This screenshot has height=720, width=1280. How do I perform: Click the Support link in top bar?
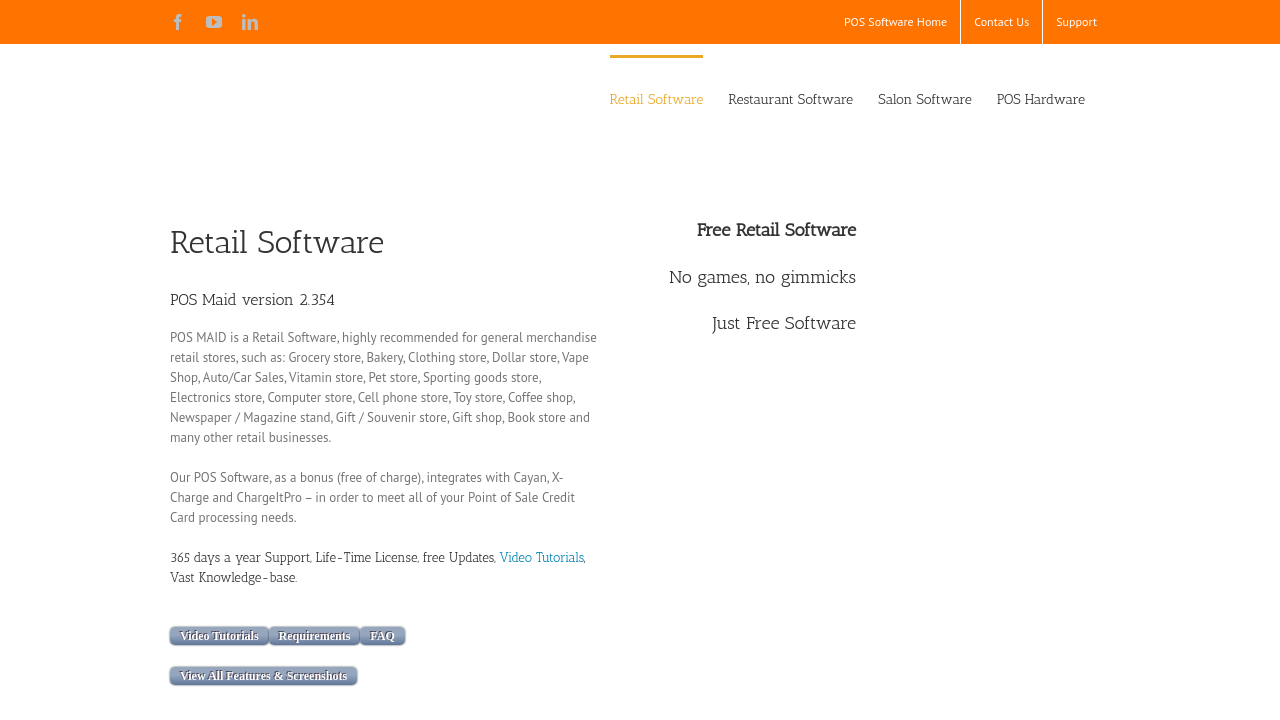pos(1076,22)
